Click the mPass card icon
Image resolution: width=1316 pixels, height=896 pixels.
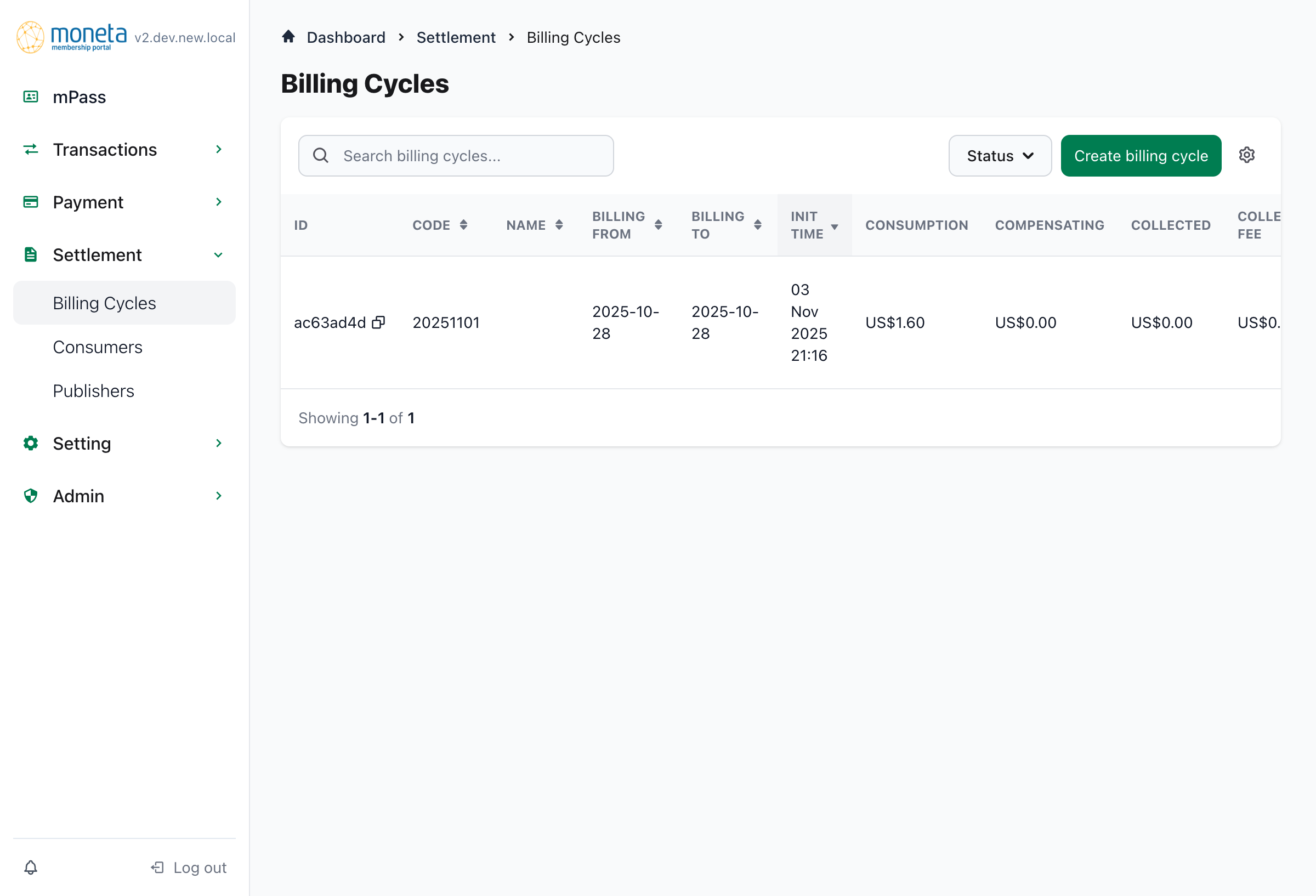pos(31,97)
